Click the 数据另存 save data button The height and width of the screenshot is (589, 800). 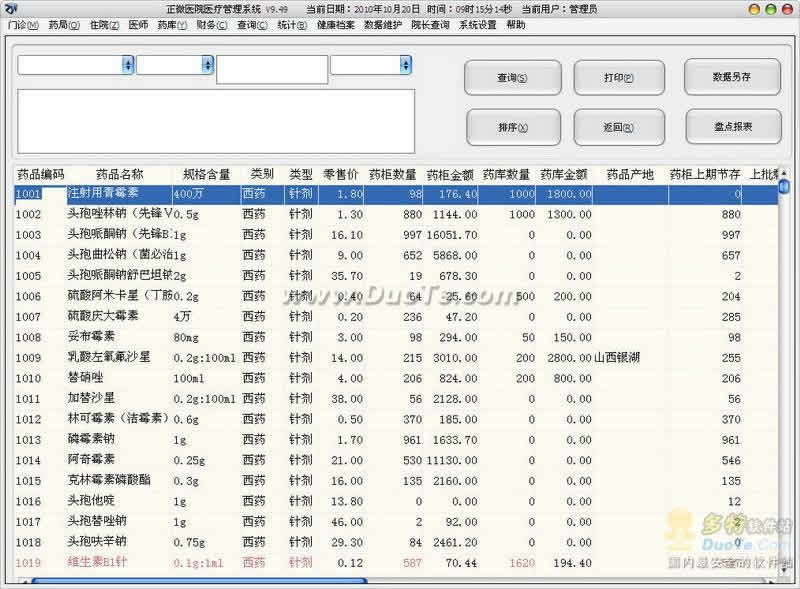732,77
